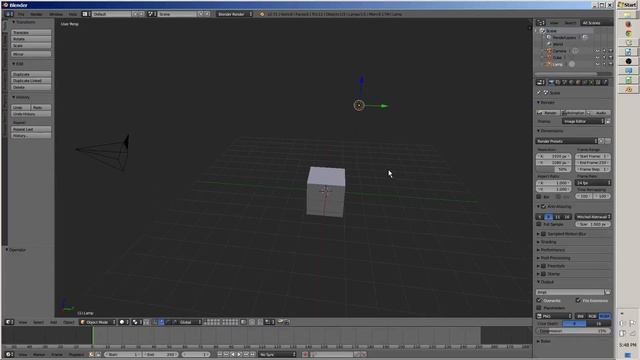Open the Render Presets dropdown
The width and height of the screenshot is (640, 360).
[x=567, y=141]
